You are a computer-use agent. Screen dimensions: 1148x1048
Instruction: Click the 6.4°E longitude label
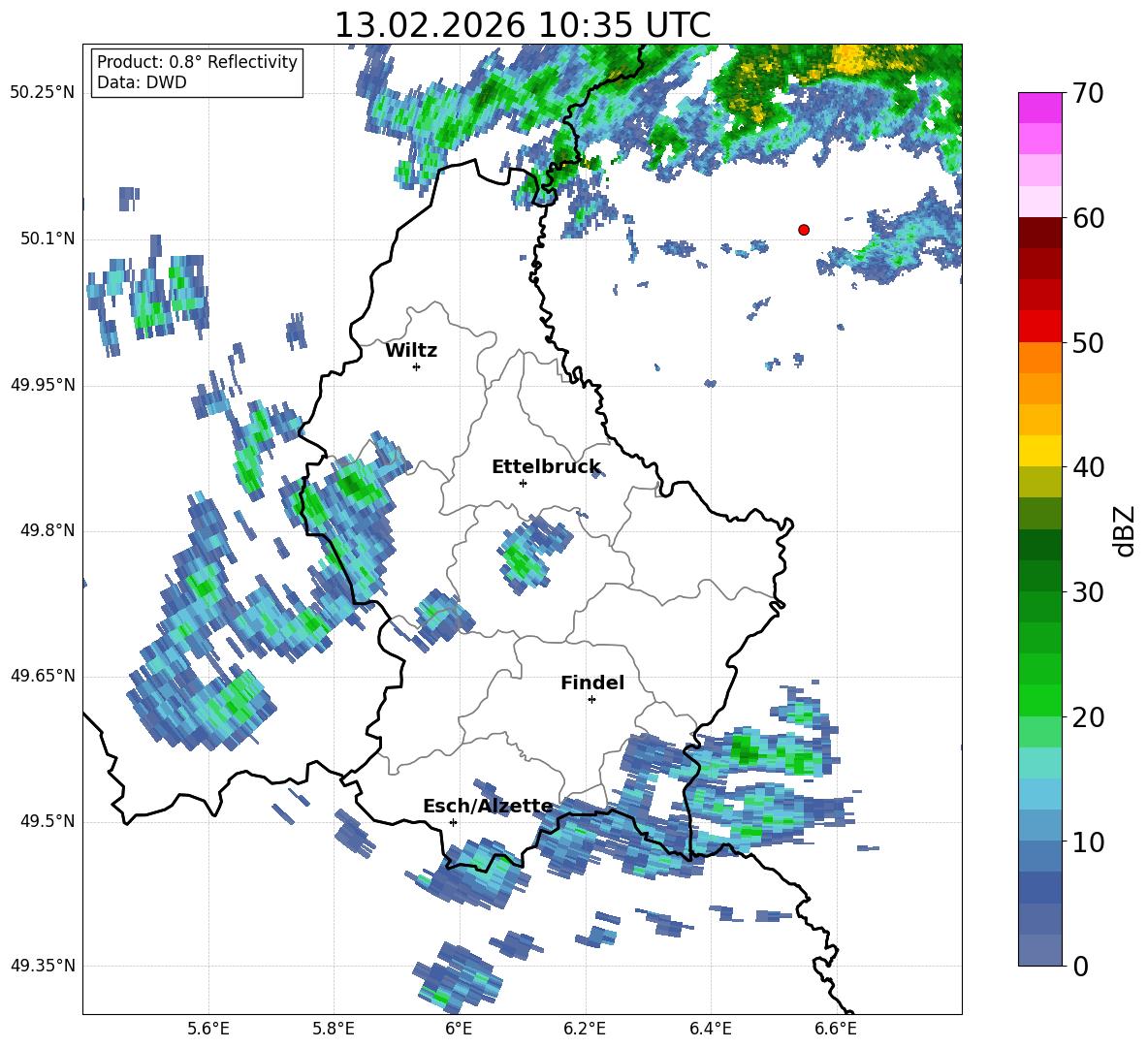[x=710, y=1029]
